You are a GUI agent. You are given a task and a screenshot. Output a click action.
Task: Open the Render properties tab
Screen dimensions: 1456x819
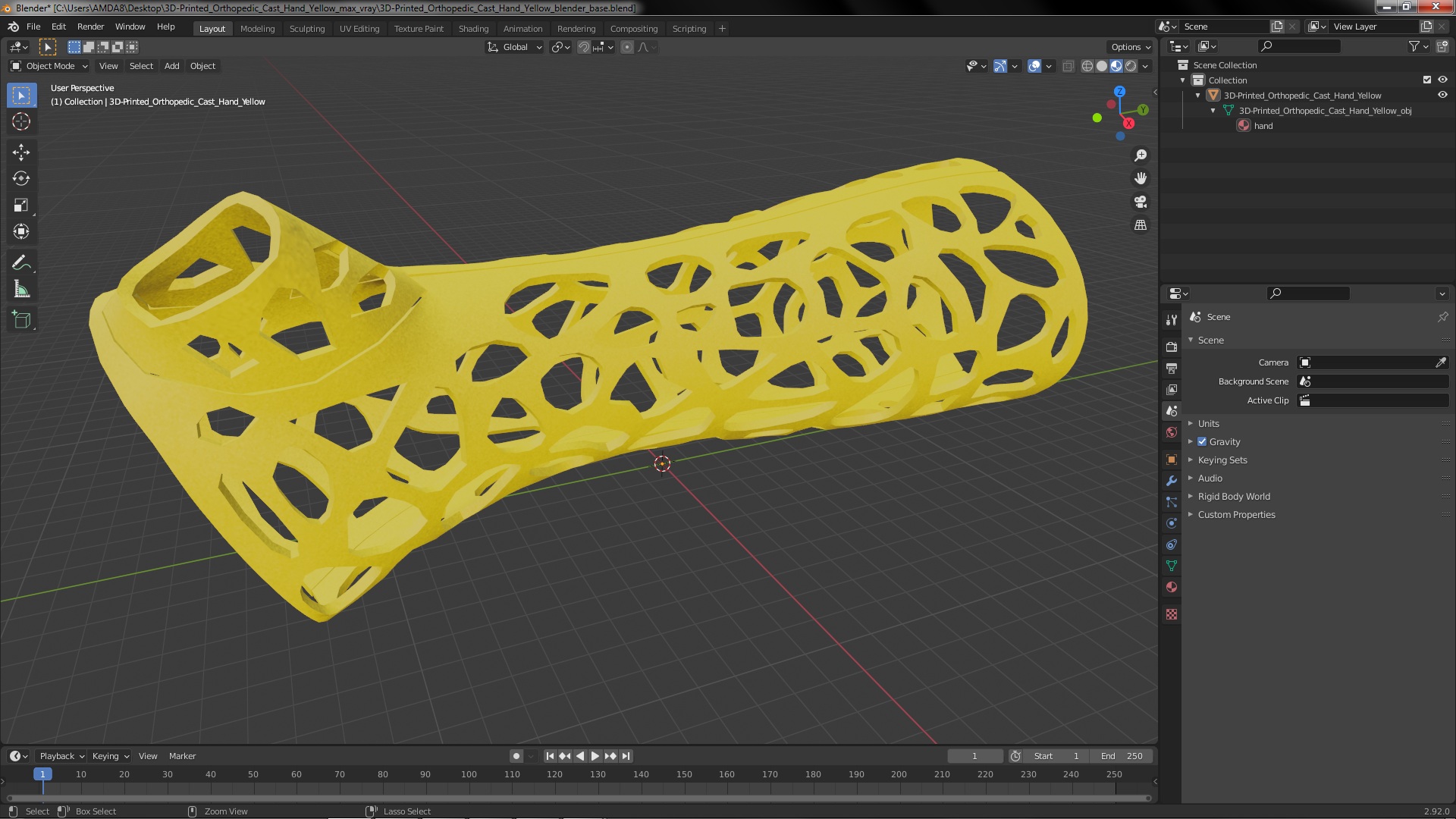coord(1172,347)
